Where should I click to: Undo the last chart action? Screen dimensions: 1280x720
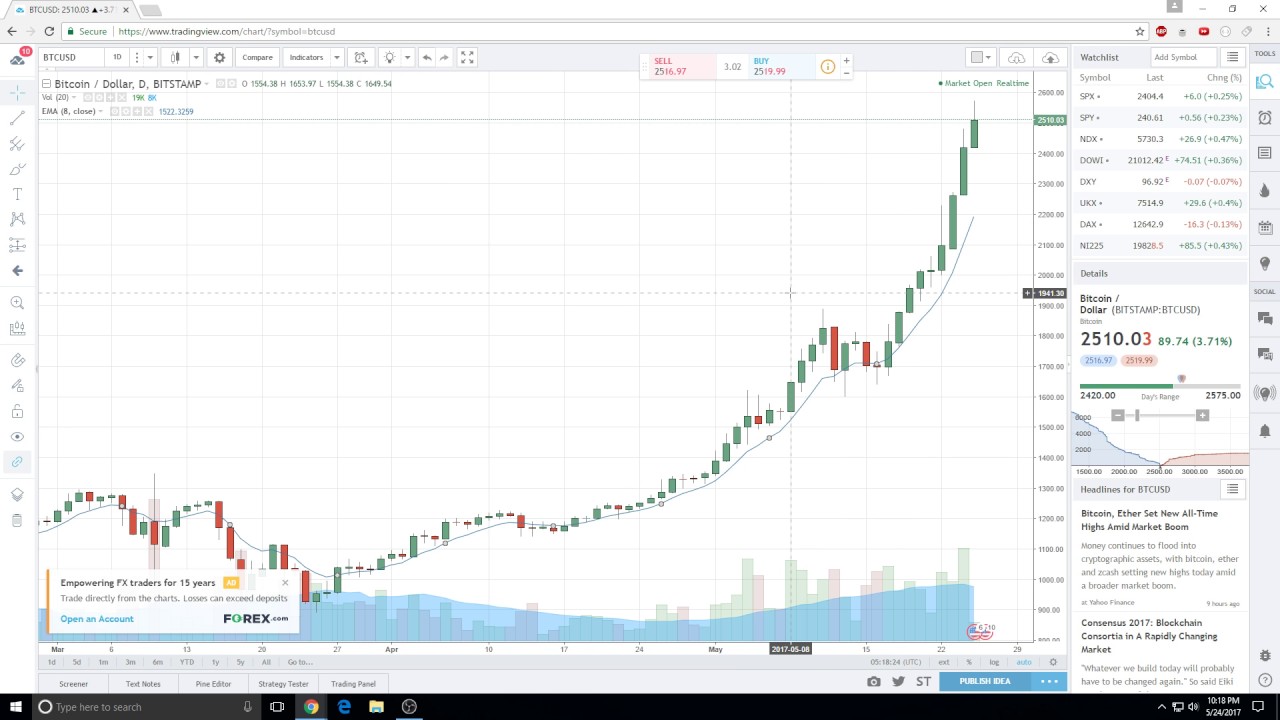tap(427, 57)
